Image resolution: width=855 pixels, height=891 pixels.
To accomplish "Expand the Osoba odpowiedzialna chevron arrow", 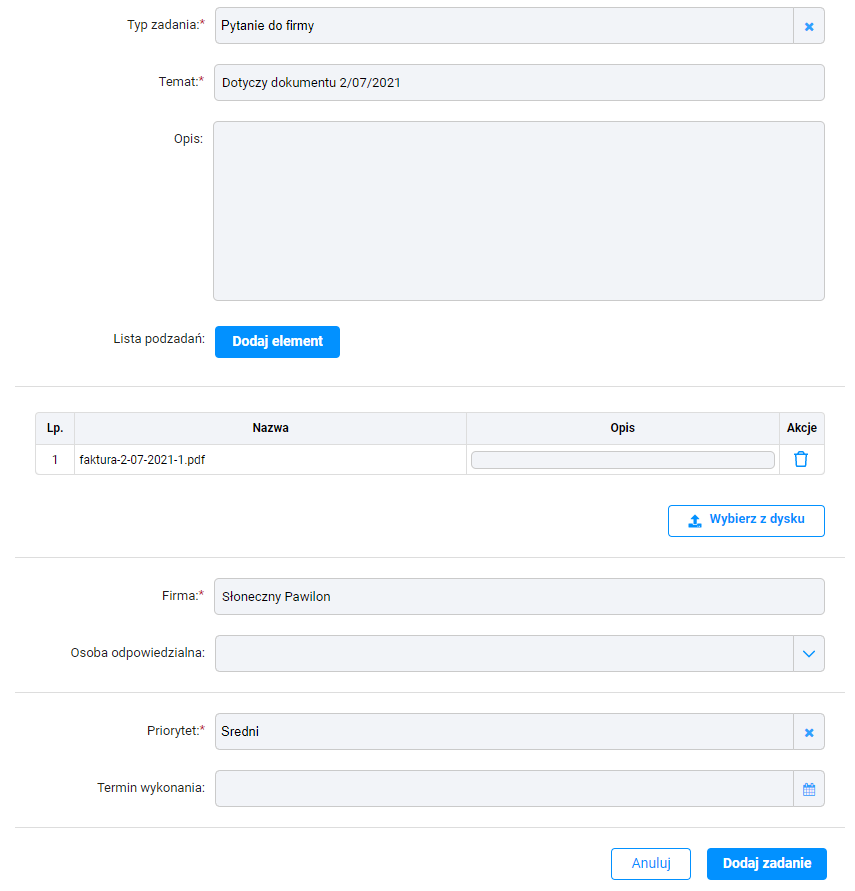I will click(809, 653).
